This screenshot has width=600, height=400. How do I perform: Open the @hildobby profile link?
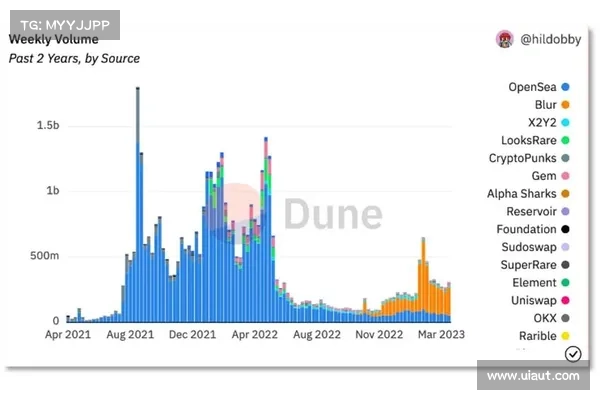pos(550,39)
